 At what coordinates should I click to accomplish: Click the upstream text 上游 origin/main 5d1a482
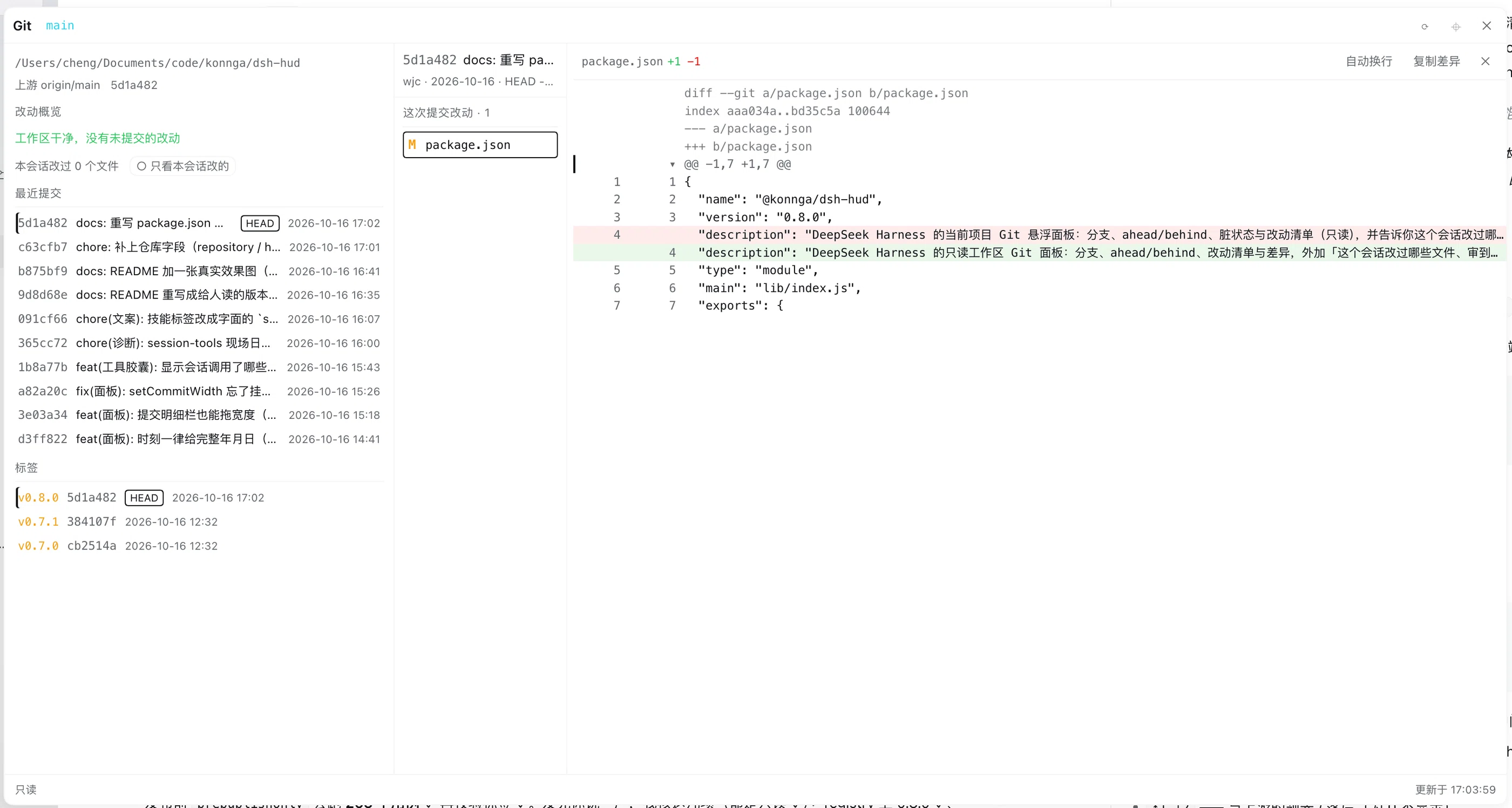click(86, 85)
